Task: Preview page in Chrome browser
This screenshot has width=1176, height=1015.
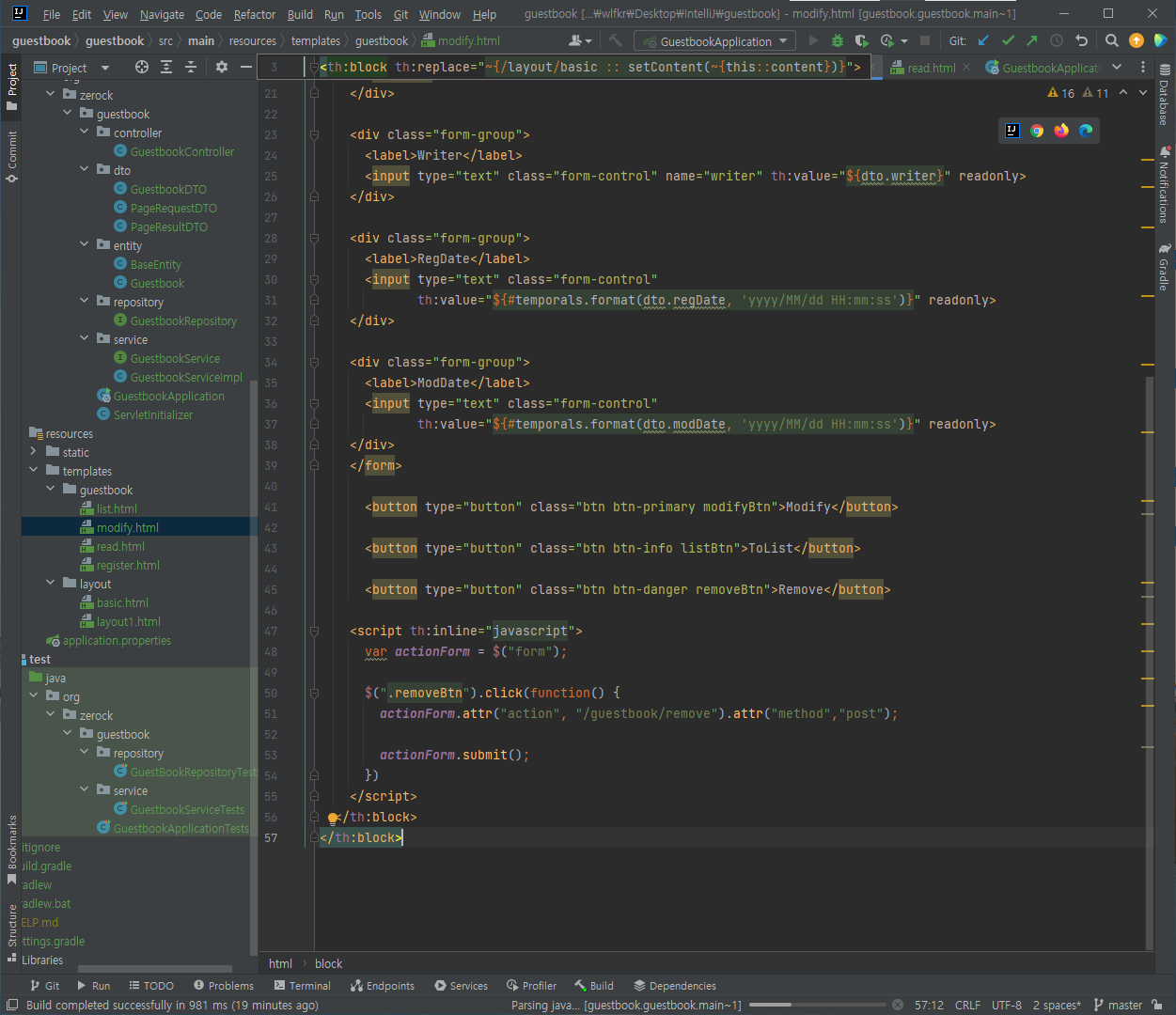Action: pyautogui.click(x=1037, y=131)
